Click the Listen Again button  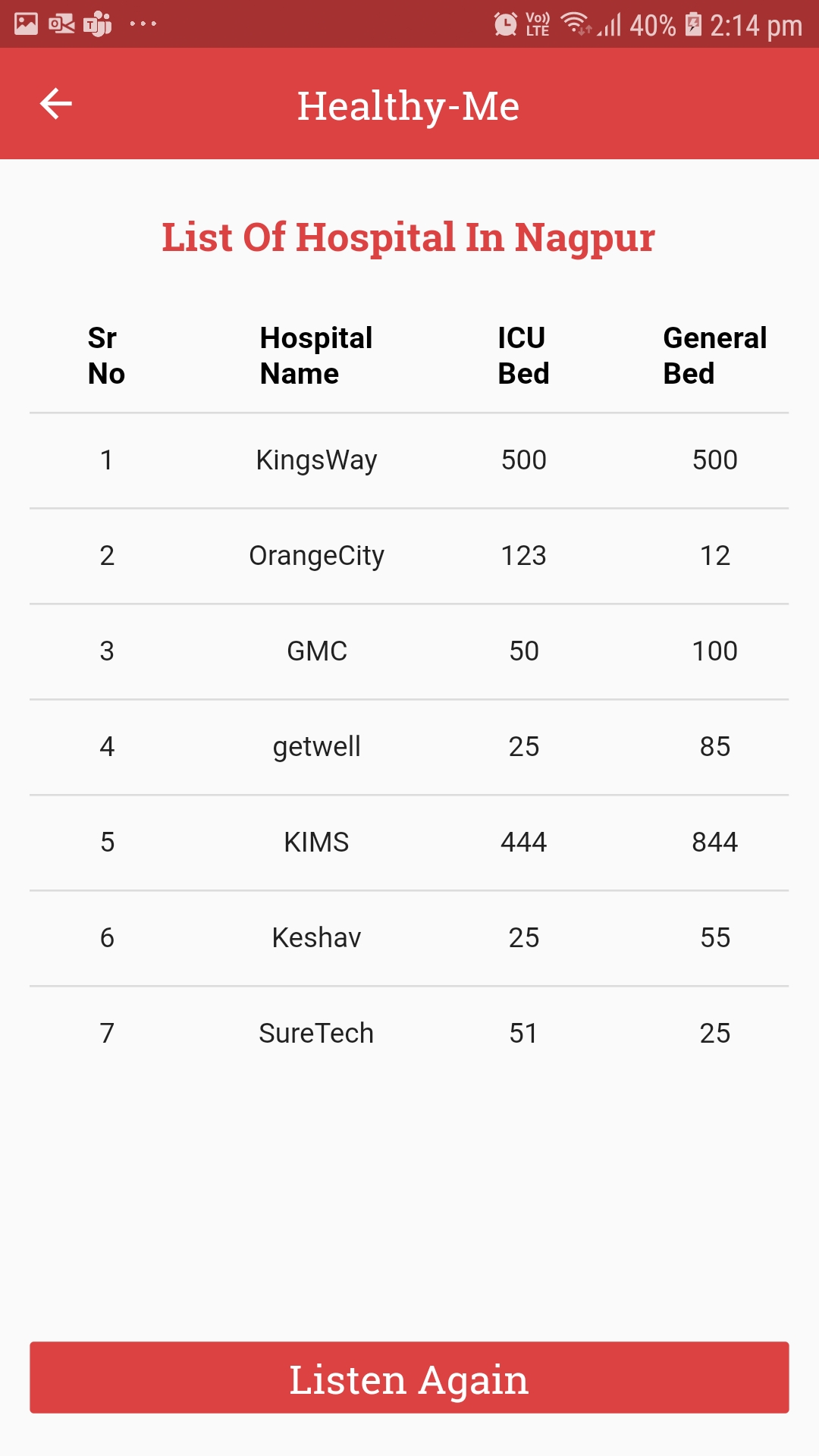[x=409, y=1377]
